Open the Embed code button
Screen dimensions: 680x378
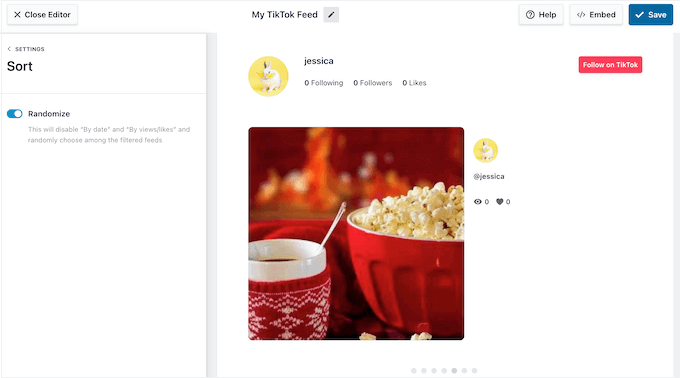596,15
